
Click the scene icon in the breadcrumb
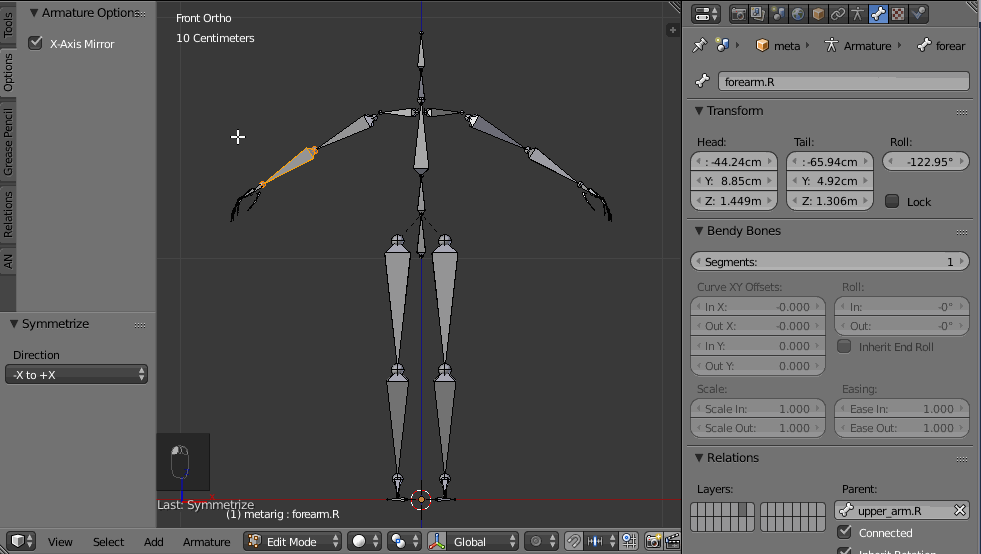pyautogui.click(x=723, y=45)
